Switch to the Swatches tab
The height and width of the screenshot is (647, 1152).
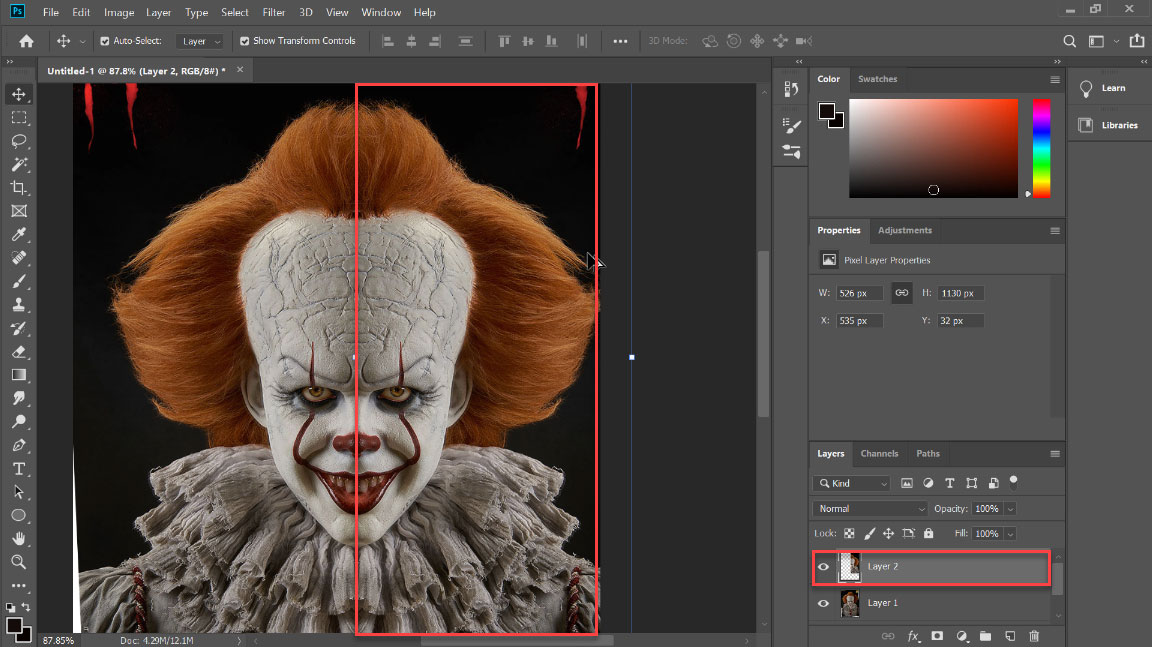877,79
